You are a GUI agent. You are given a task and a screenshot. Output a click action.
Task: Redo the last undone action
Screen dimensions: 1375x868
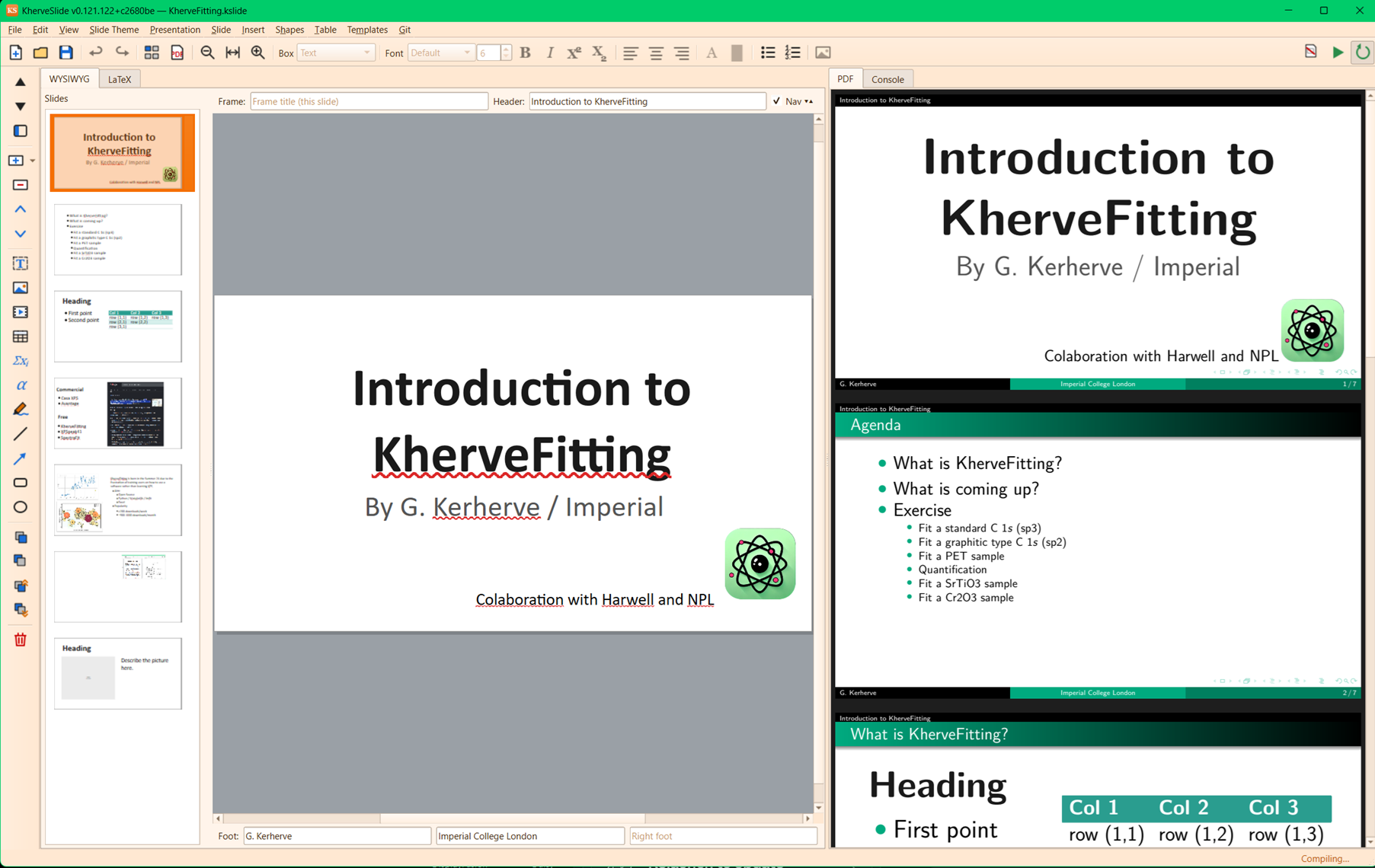click(122, 53)
